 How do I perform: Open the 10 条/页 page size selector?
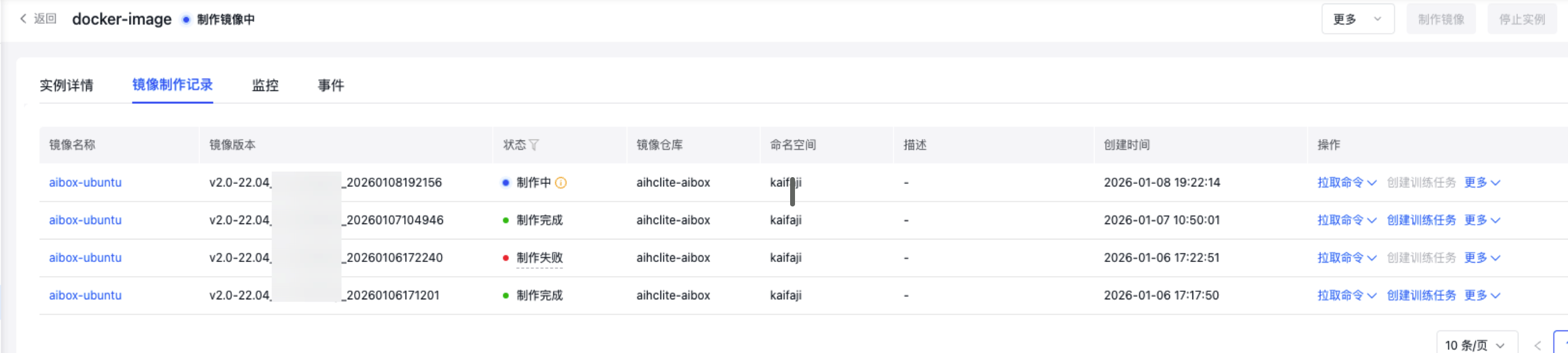pos(1476,345)
